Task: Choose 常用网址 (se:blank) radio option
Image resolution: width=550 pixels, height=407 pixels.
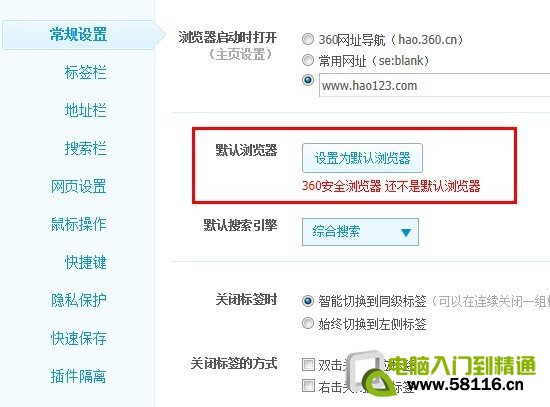Action: pyautogui.click(x=308, y=60)
